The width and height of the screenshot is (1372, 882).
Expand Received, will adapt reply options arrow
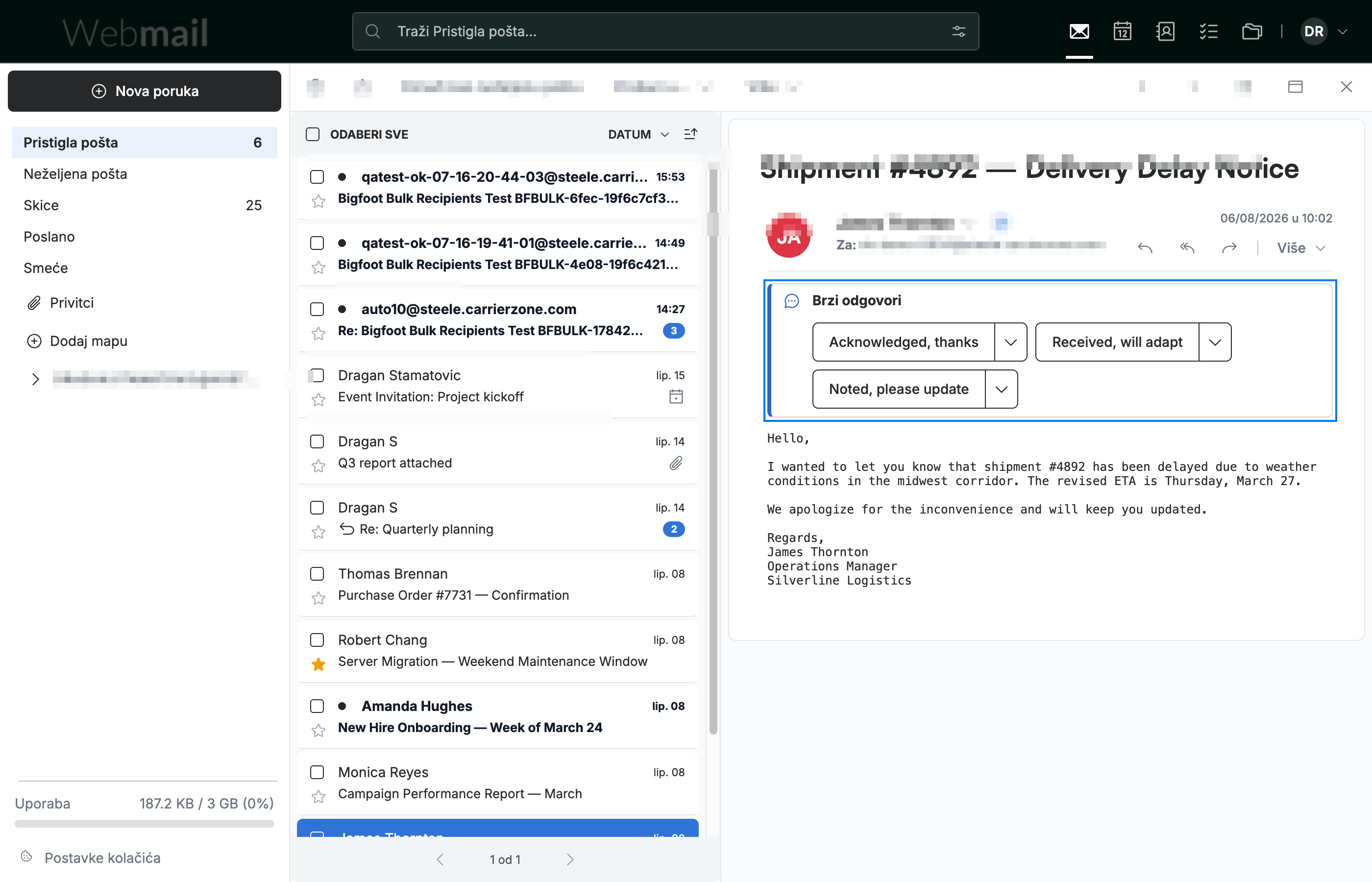click(1215, 342)
